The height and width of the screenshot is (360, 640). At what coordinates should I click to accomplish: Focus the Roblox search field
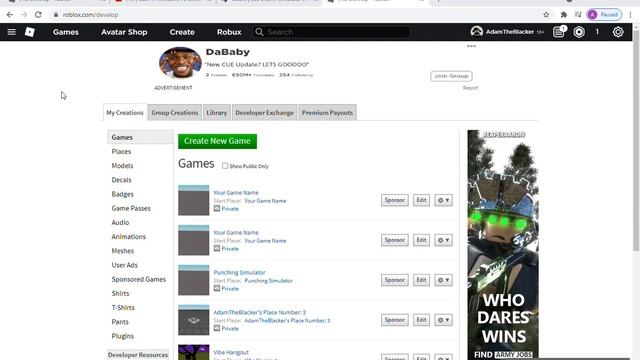pyautogui.click(x=331, y=32)
